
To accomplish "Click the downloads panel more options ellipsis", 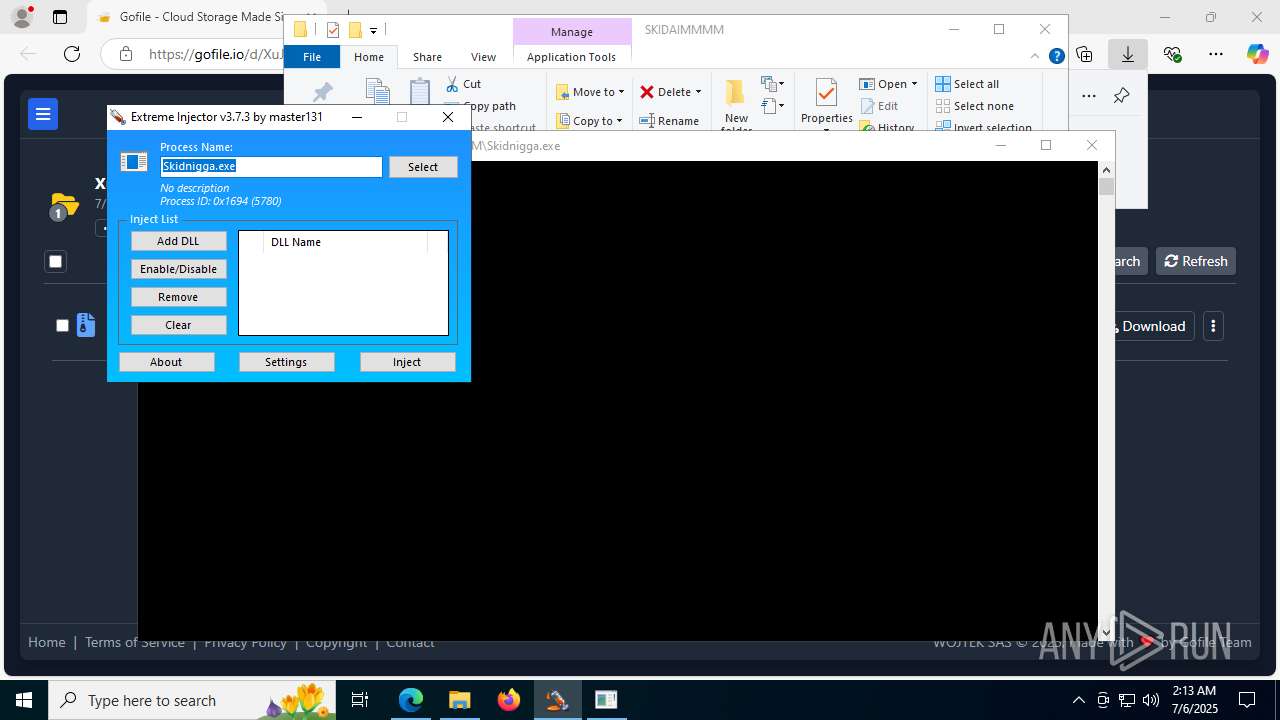I will [1088, 96].
